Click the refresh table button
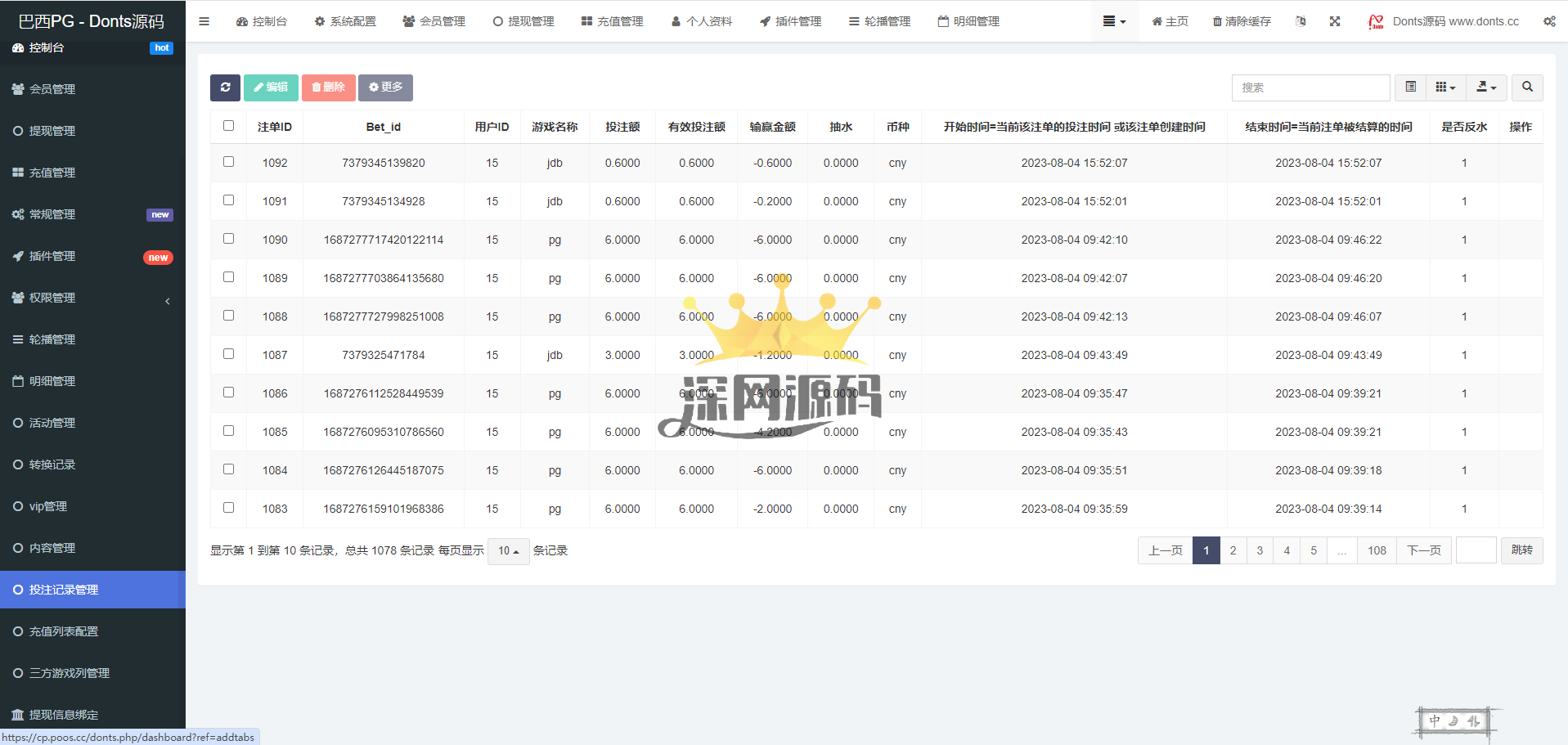The width and height of the screenshot is (1568, 745). (225, 88)
